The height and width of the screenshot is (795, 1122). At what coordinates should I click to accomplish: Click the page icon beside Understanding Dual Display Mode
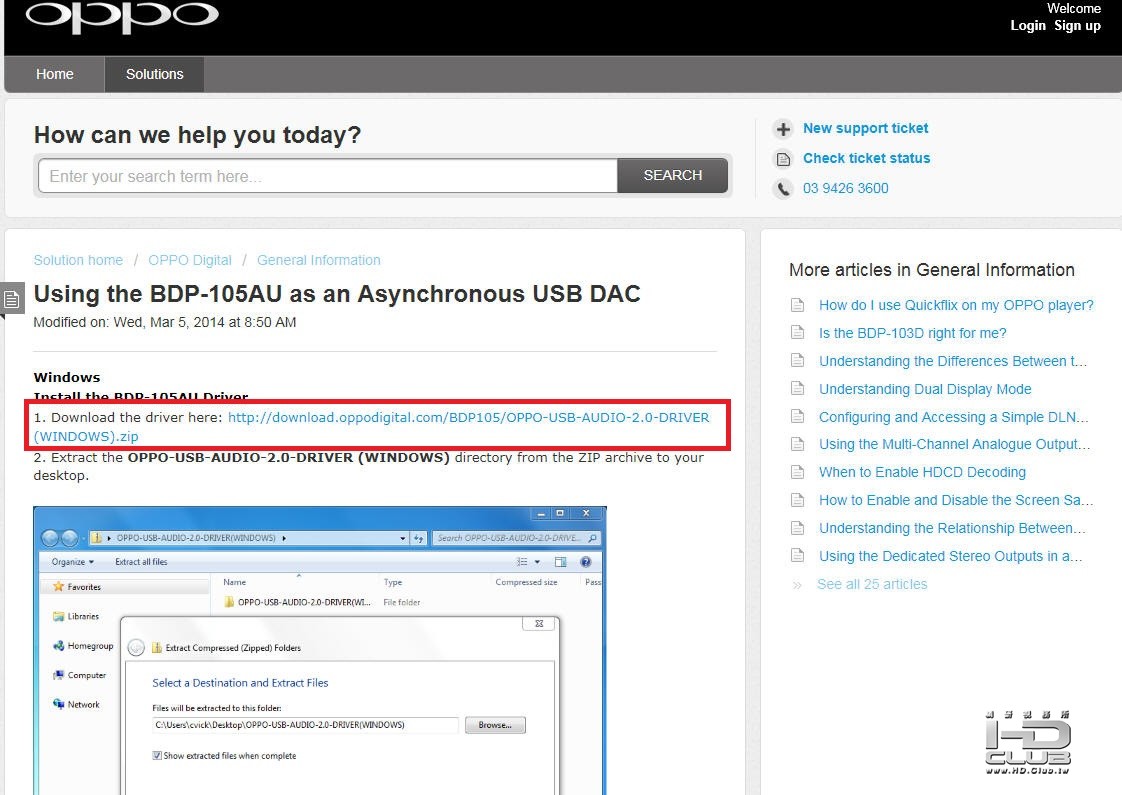(x=797, y=389)
